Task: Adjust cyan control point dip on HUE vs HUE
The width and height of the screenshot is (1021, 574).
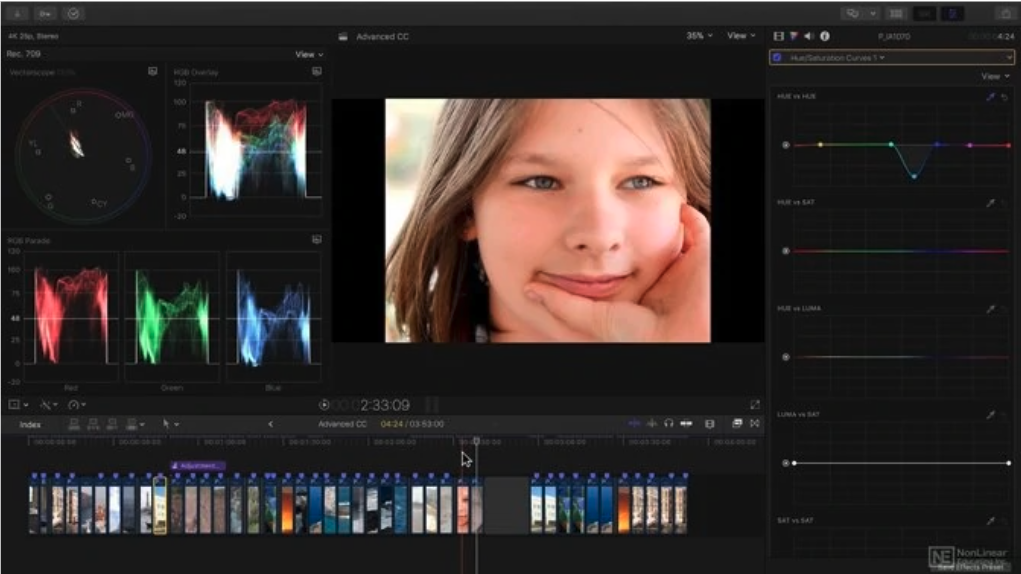Action: pos(914,176)
